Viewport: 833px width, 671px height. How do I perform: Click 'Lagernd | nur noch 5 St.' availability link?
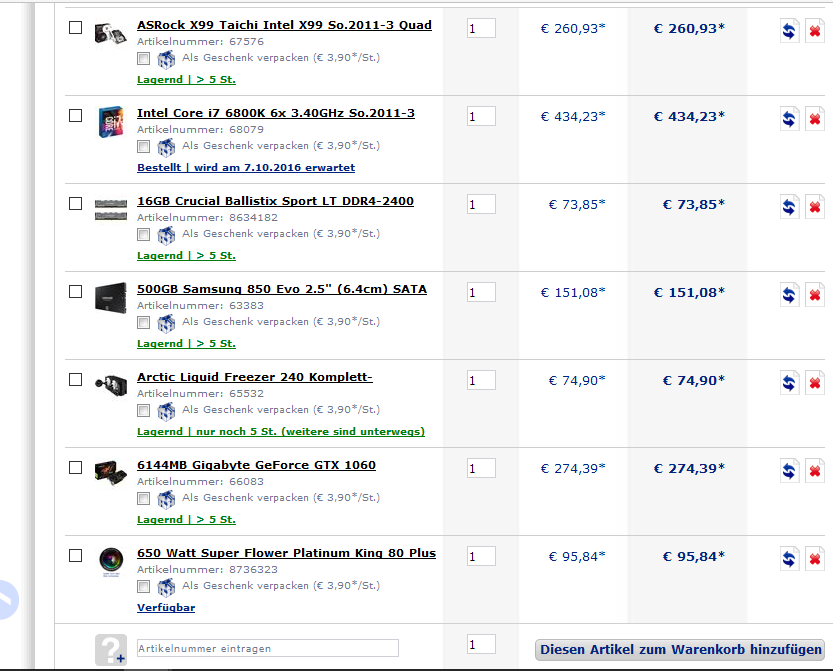tap(281, 432)
